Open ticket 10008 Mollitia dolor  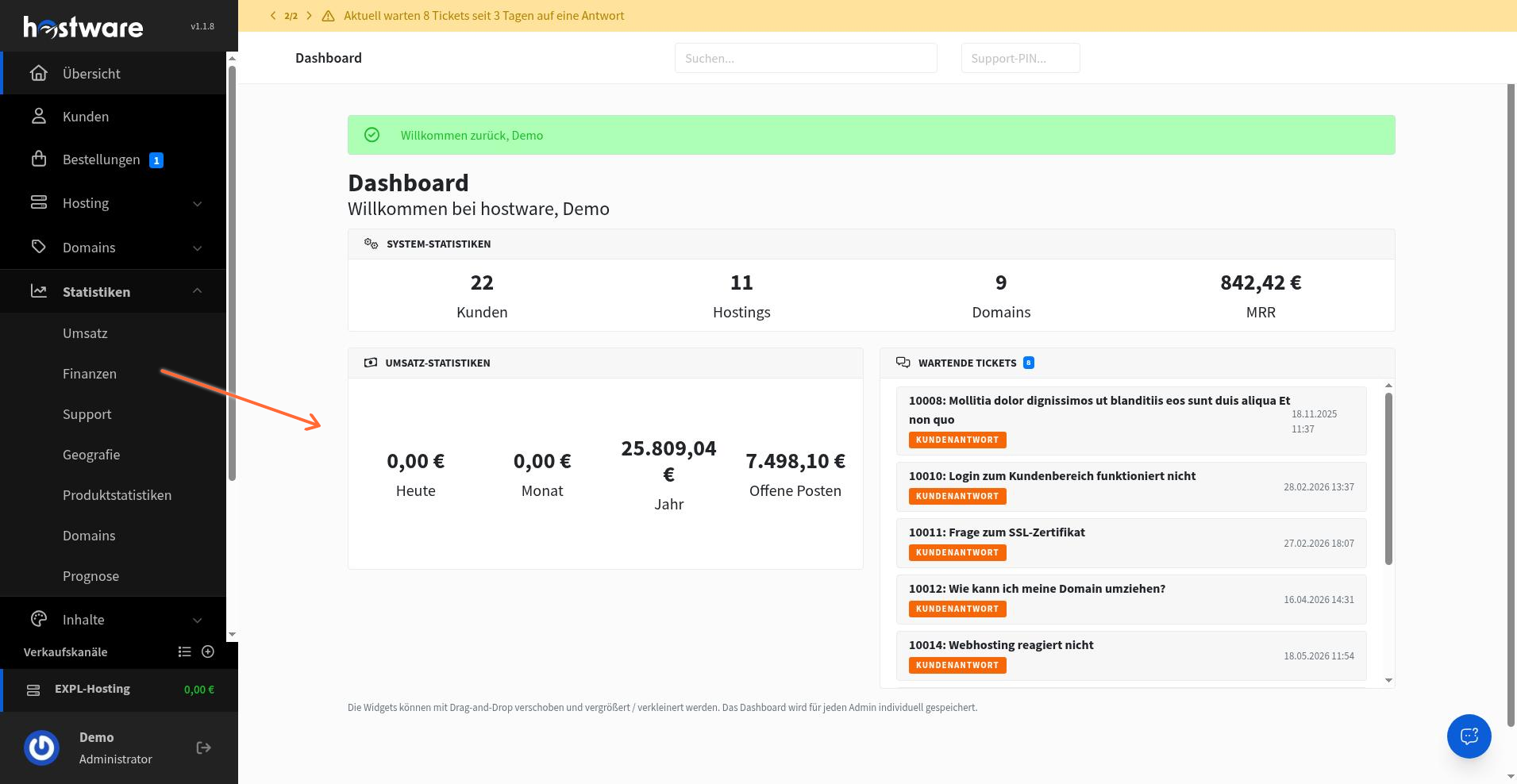pos(1131,421)
